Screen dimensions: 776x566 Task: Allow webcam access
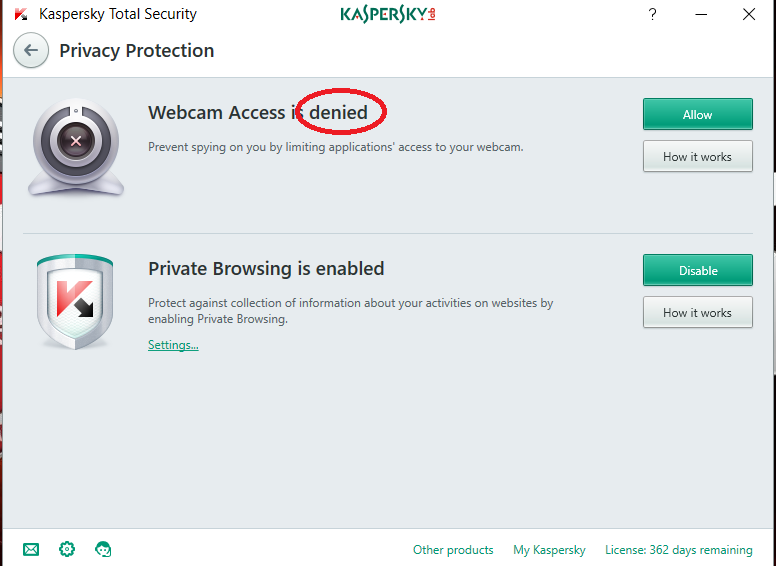click(697, 115)
